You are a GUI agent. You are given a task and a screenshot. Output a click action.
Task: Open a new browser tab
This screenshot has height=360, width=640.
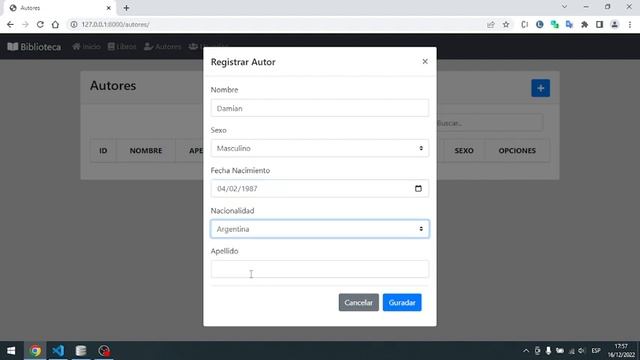click(126, 8)
